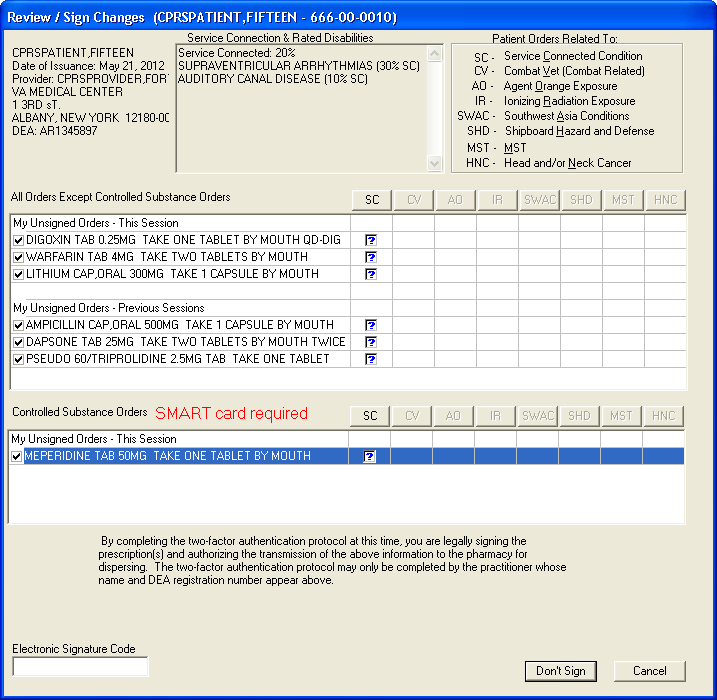Uncheck the Ampicillin Cap 500mg order
The image size is (717, 700).
pyautogui.click(x=19, y=325)
